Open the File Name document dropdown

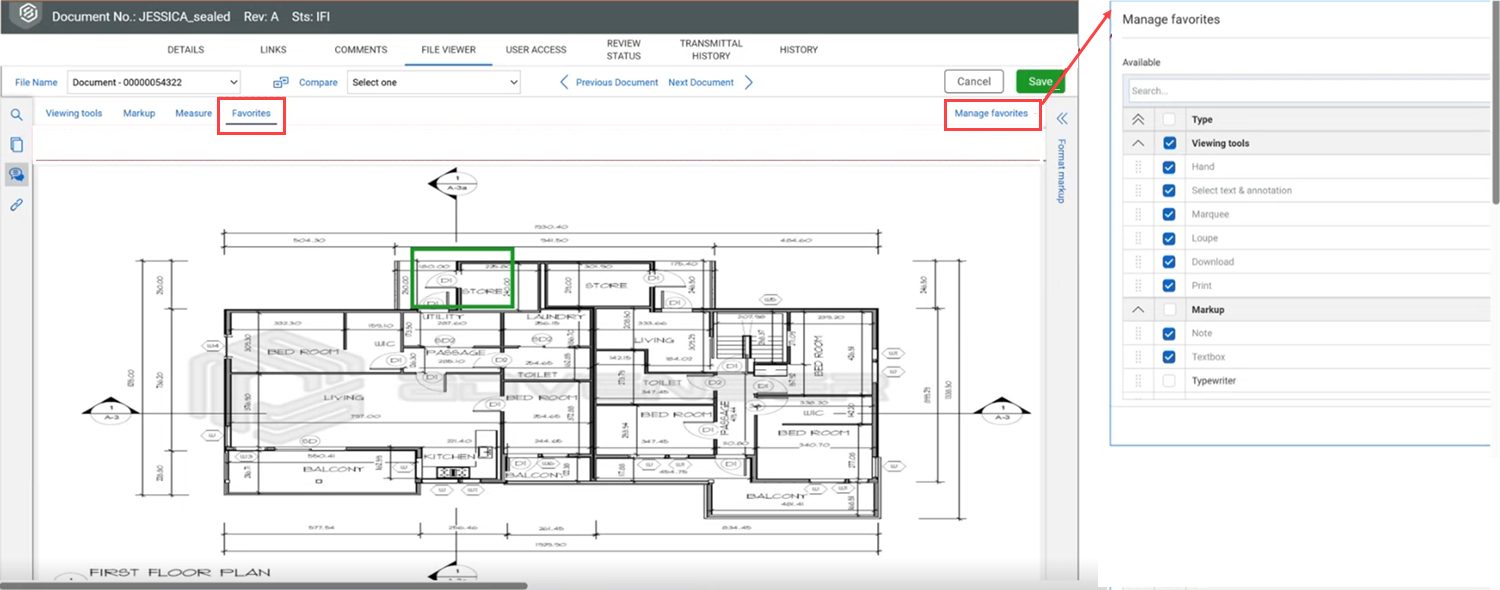(154, 82)
